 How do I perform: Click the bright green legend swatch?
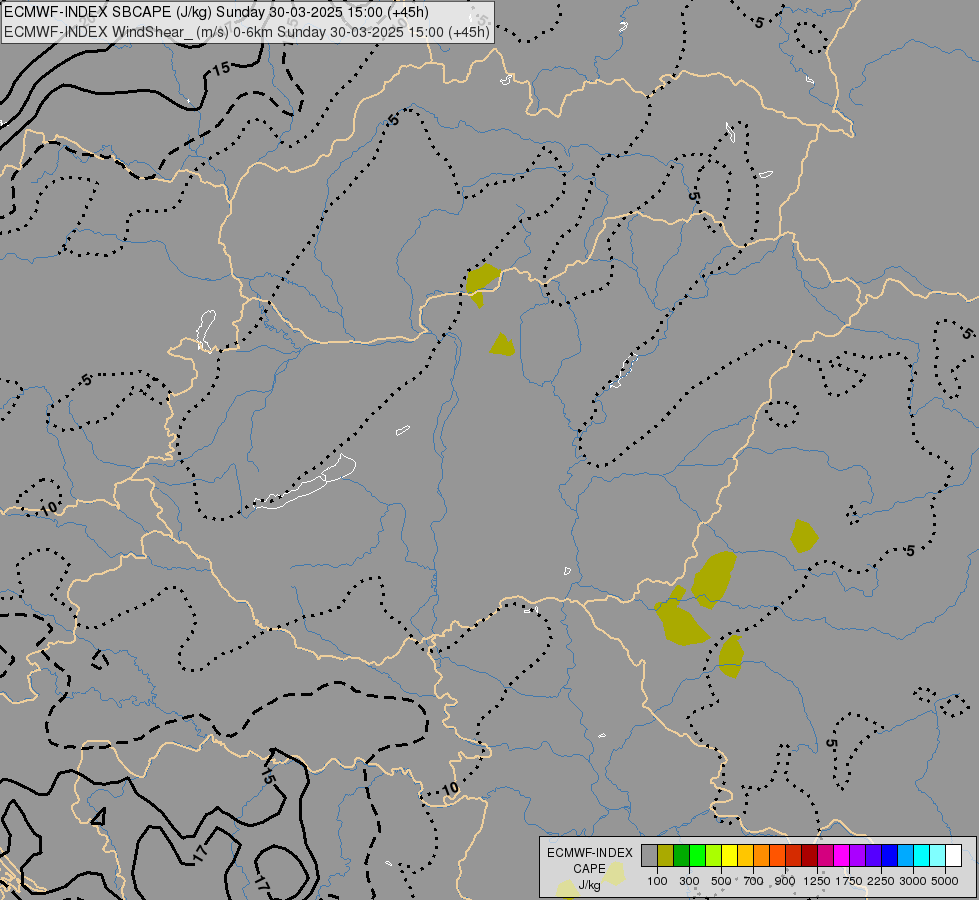click(697, 855)
